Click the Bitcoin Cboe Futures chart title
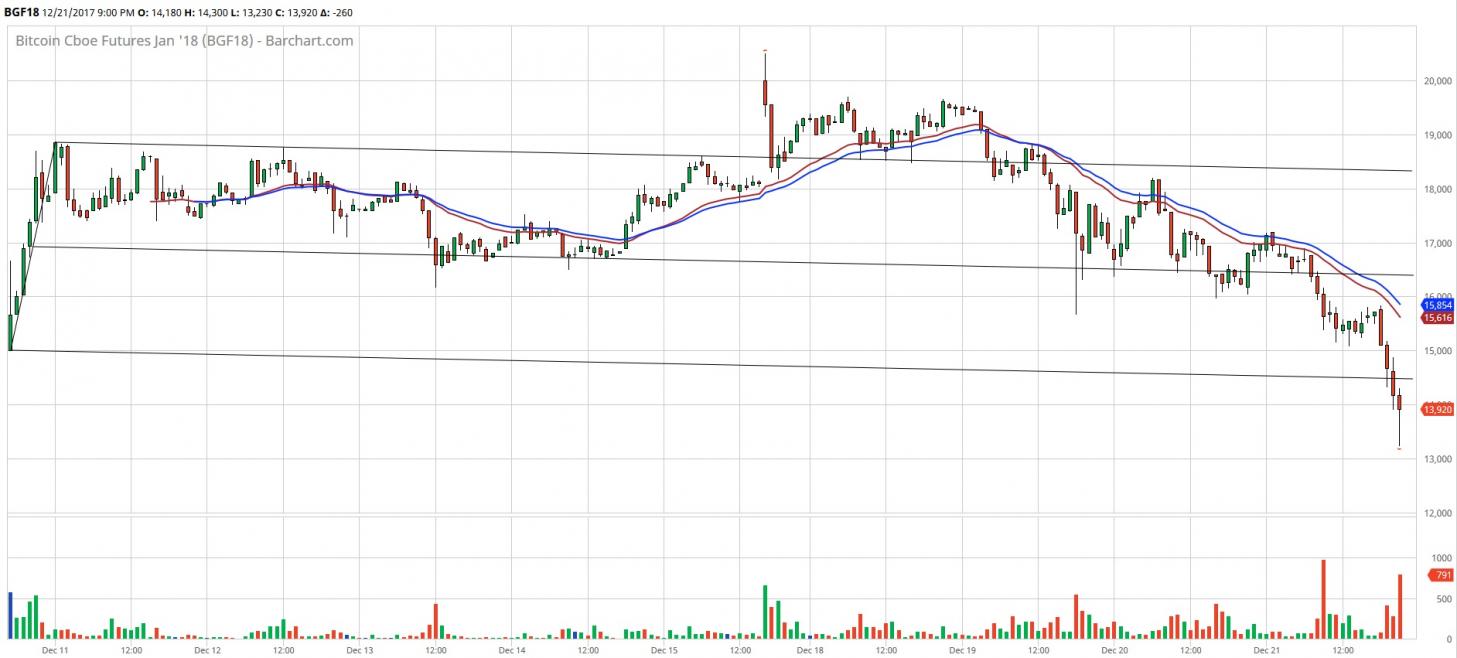Image resolution: width=1457 pixels, height=658 pixels. [x=184, y=41]
